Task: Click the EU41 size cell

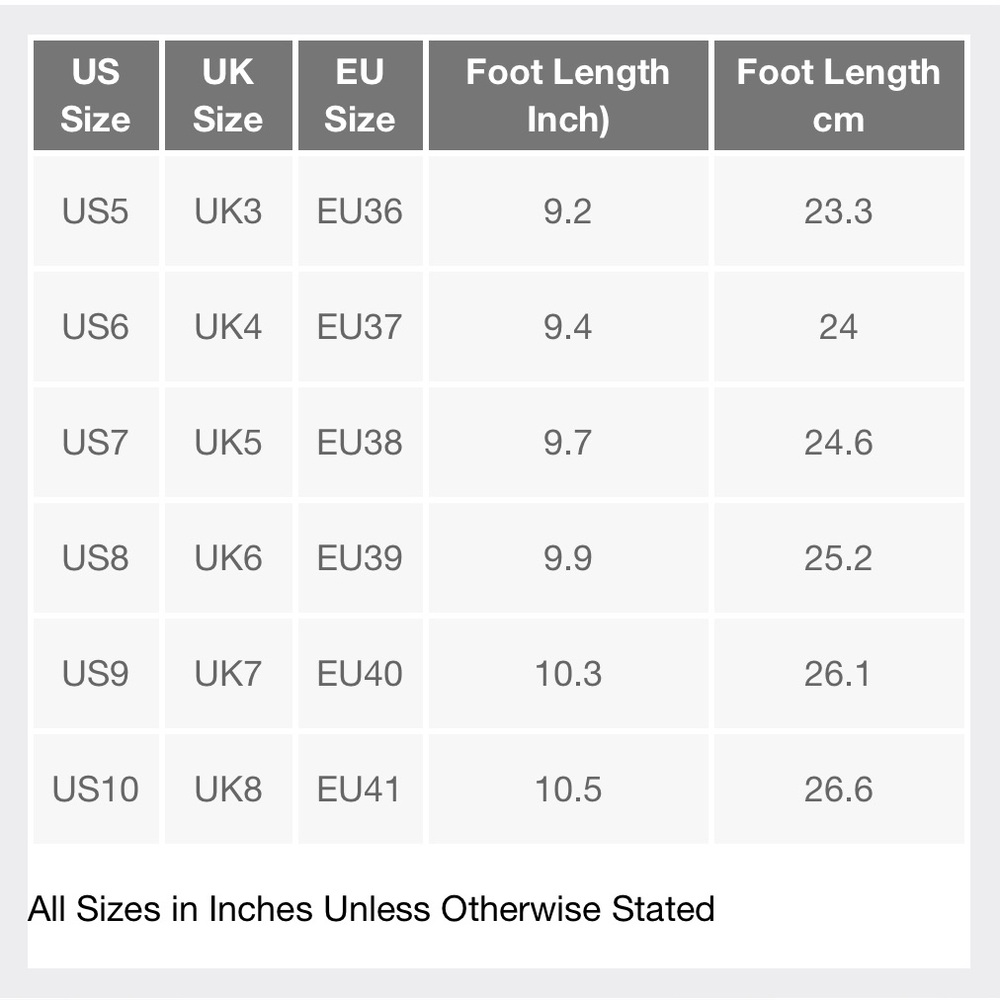Action: pyautogui.click(x=360, y=789)
